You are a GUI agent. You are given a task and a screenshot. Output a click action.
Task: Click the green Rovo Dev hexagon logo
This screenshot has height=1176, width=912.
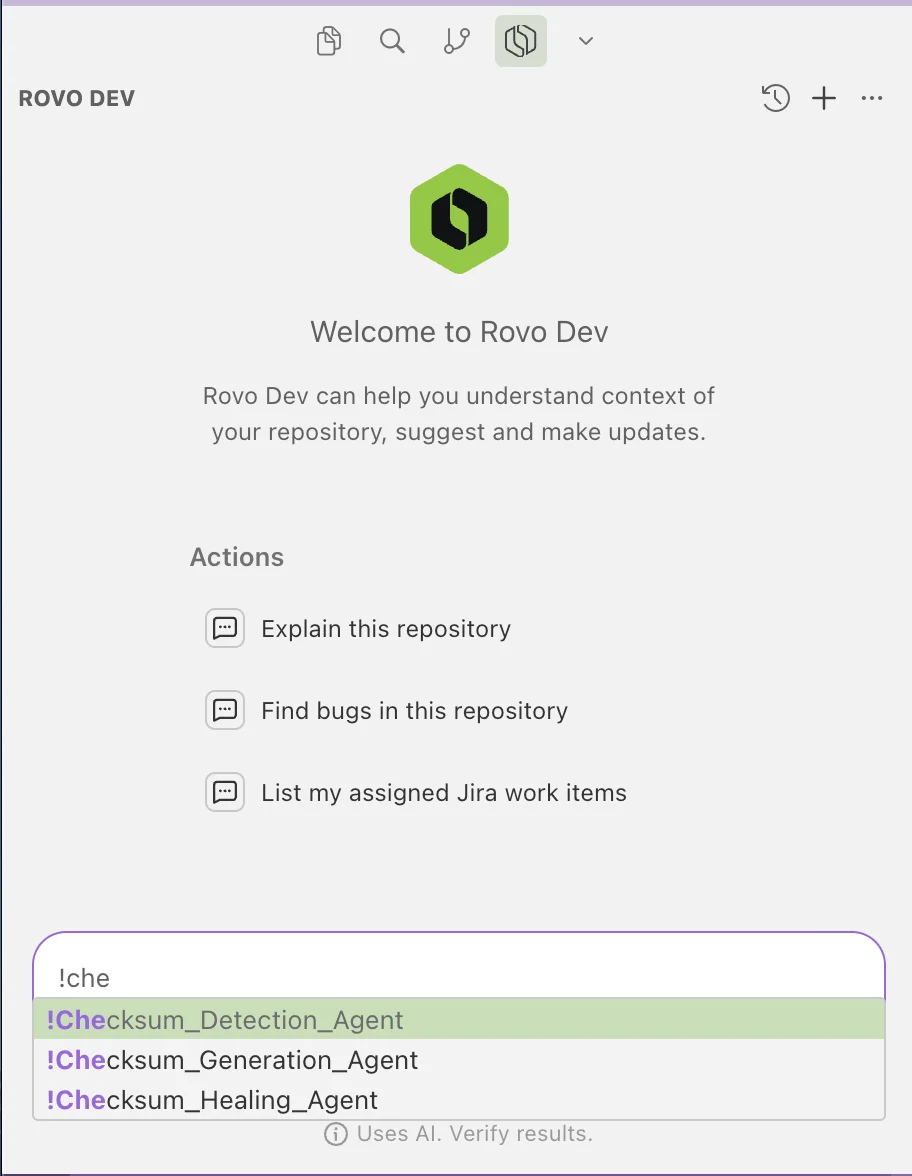pyautogui.click(x=459, y=219)
